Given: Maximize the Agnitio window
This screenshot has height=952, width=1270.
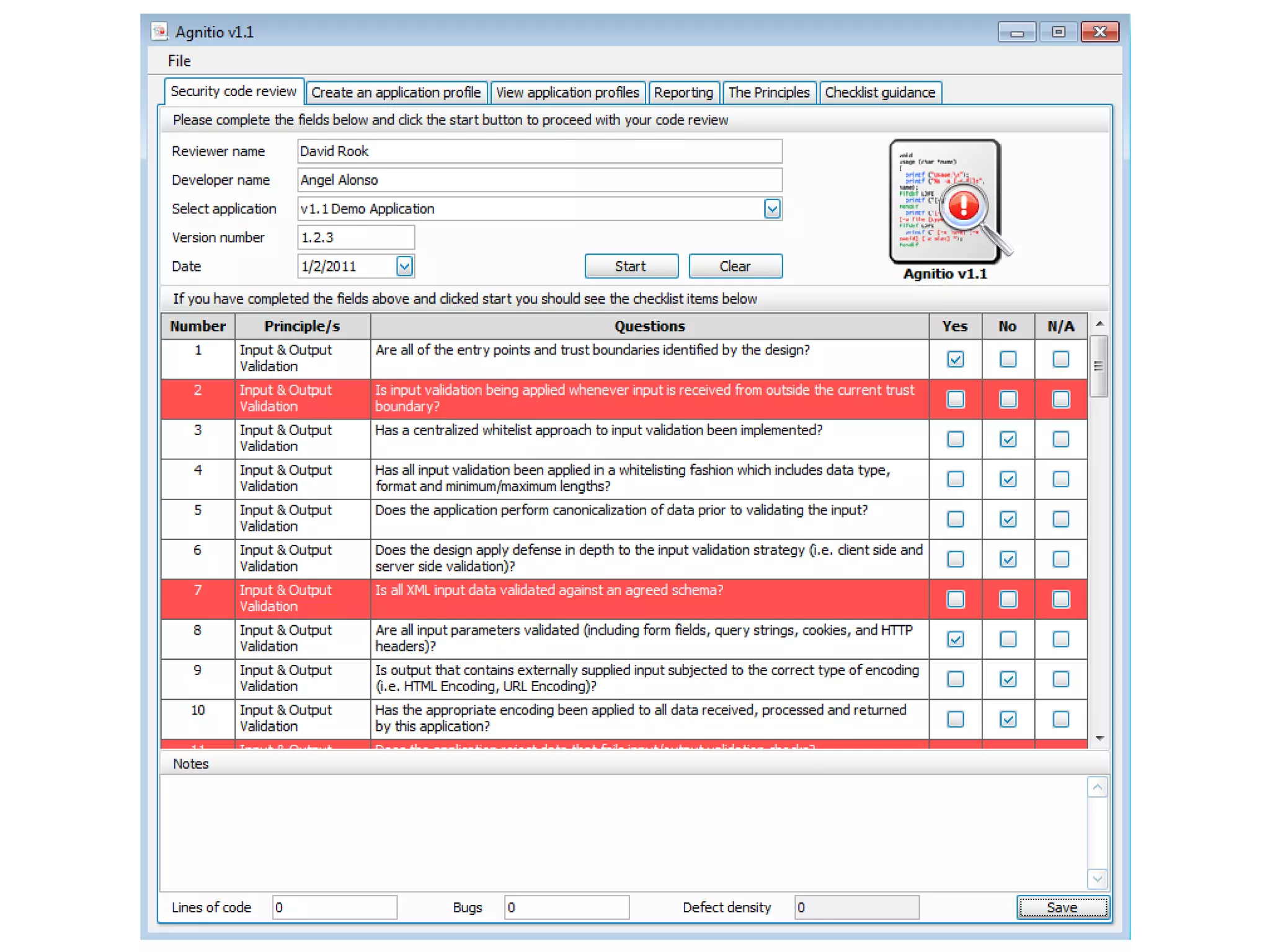Looking at the screenshot, I should [1059, 32].
